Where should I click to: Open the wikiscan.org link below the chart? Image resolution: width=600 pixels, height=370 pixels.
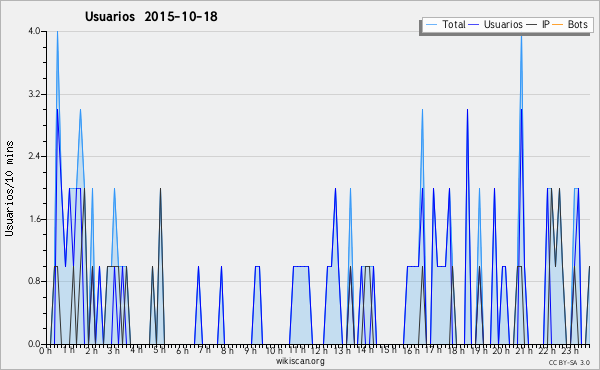pyautogui.click(x=300, y=361)
